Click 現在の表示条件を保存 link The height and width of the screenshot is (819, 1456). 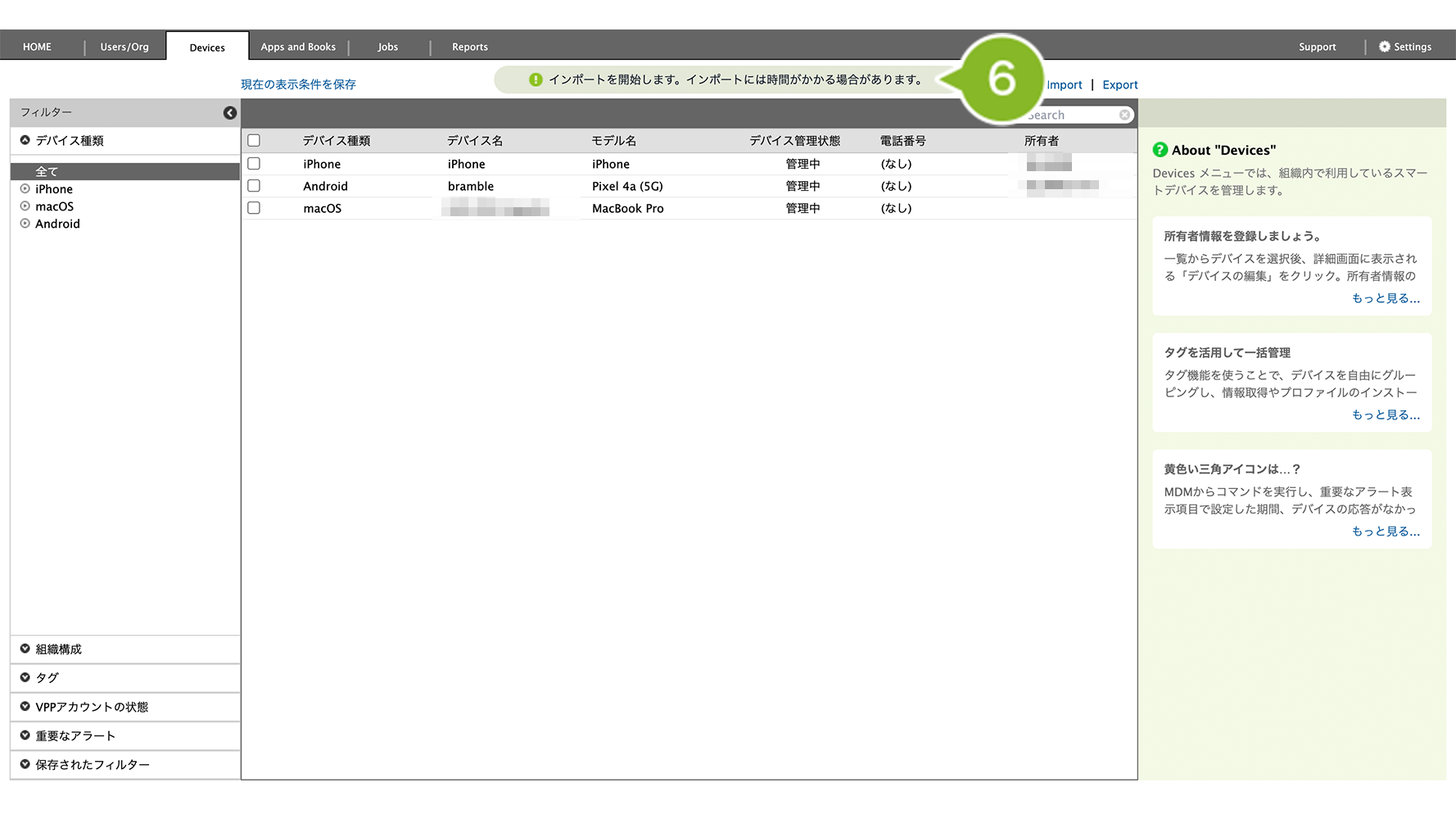click(x=298, y=84)
